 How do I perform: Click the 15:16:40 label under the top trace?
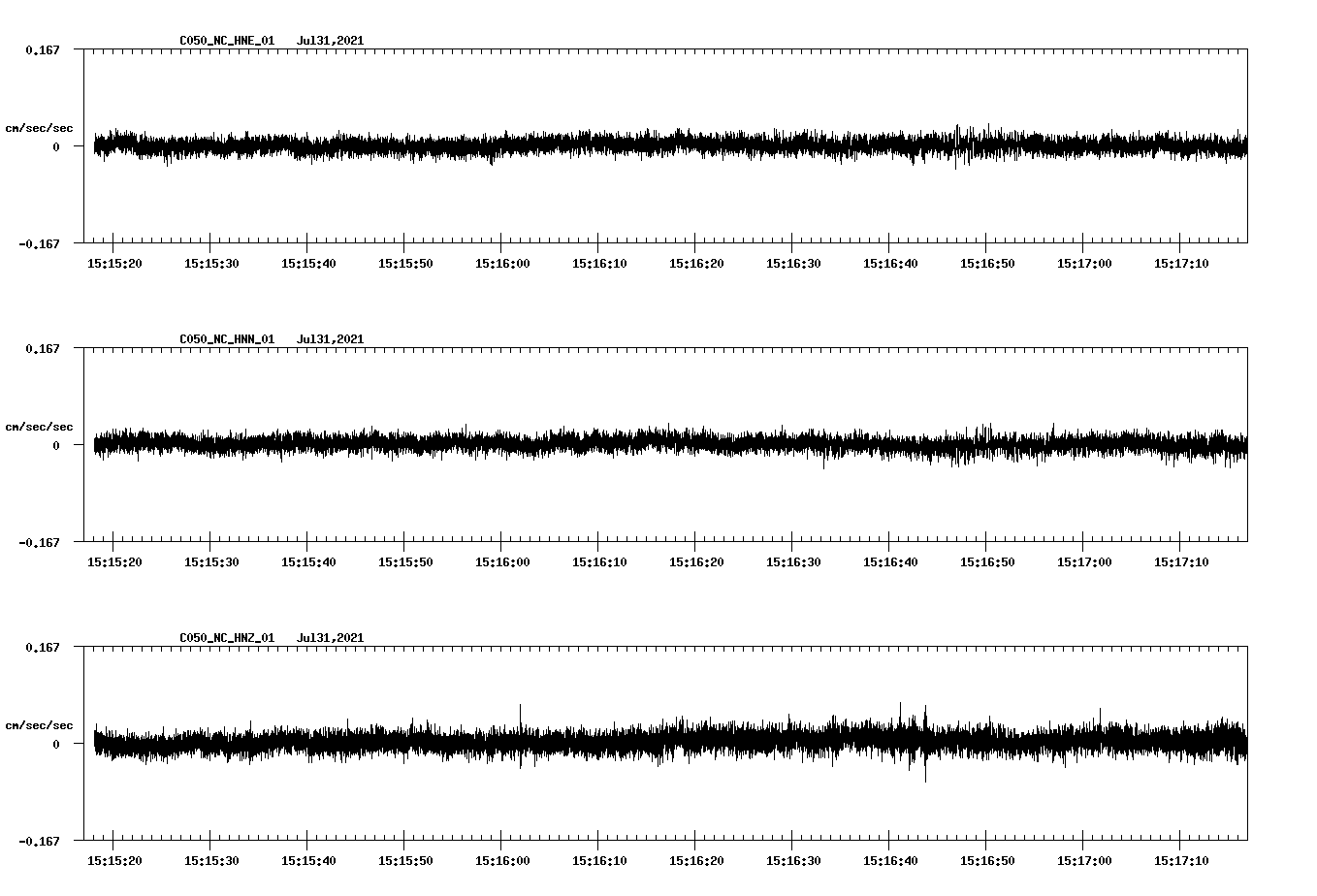click(892, 261)
